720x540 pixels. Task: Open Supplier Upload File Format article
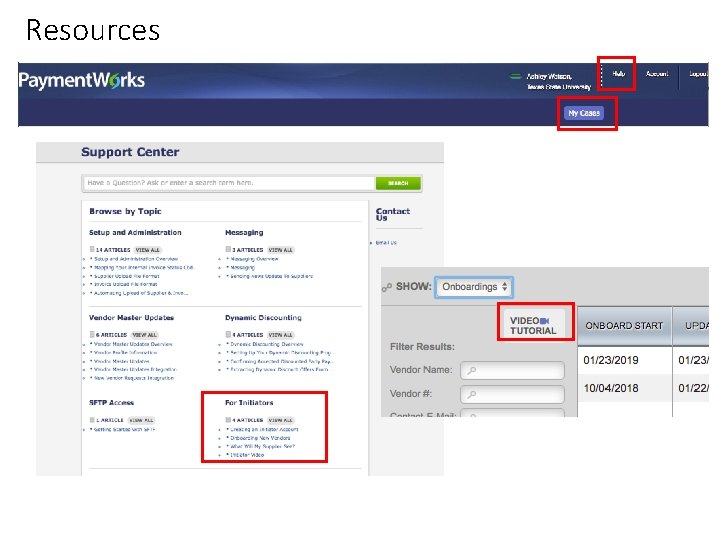[127, 276]
